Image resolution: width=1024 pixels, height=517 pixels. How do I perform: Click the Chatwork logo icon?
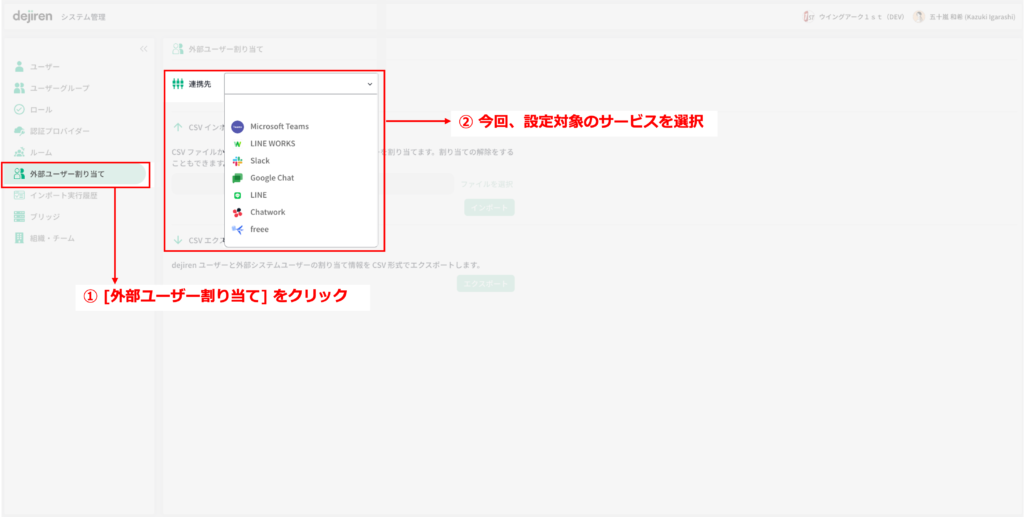click(238, 212)
